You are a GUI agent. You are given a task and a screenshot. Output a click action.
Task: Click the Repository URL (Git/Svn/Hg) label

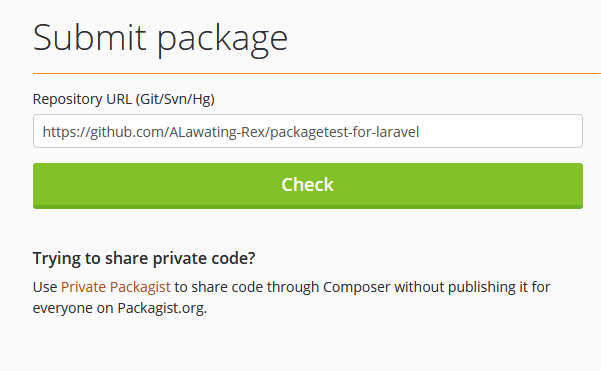[x=123, y=99]
